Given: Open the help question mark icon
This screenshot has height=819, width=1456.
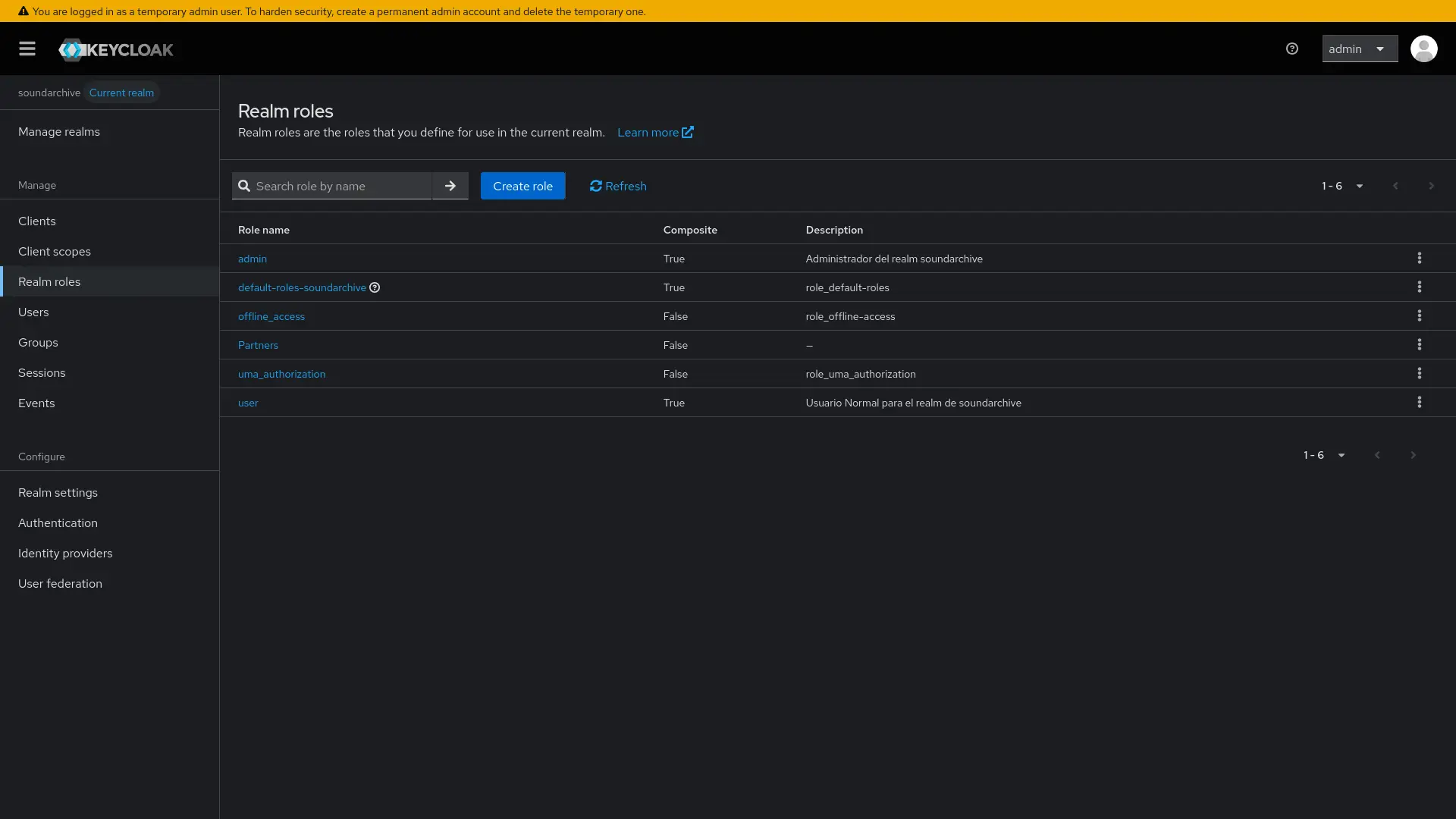Looking at the screenshot, I should pos(1292,49).
